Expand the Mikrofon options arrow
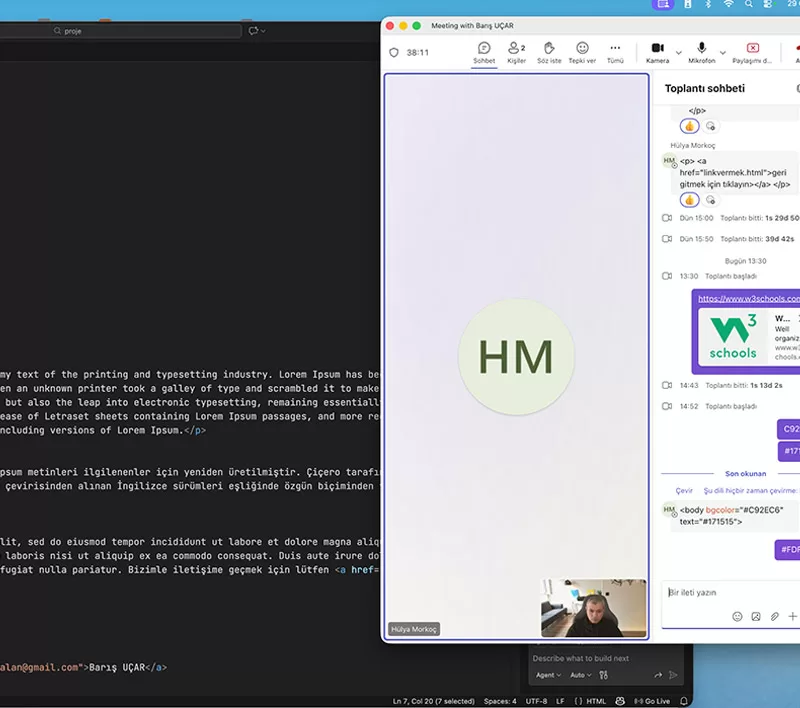 [723, 53]
